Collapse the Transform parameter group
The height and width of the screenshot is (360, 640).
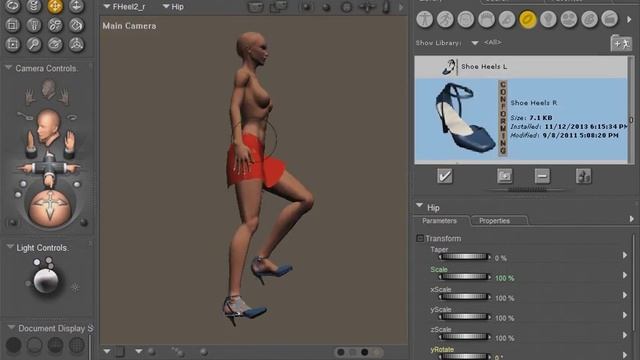420,238
